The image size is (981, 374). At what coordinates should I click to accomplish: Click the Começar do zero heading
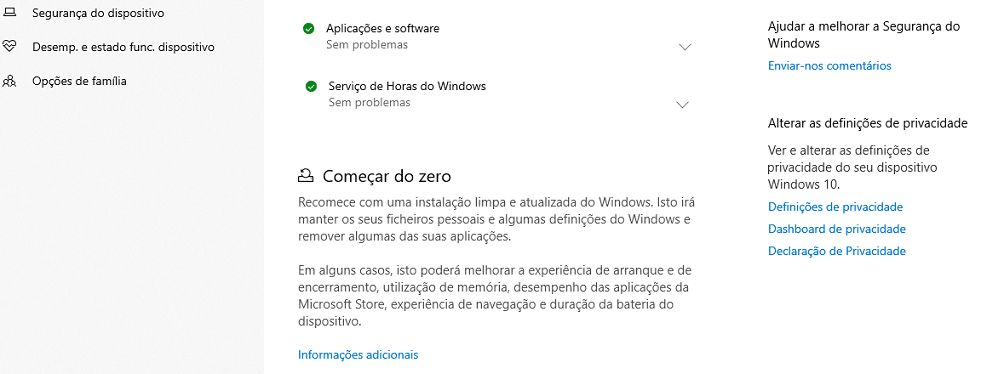point(387,176)
